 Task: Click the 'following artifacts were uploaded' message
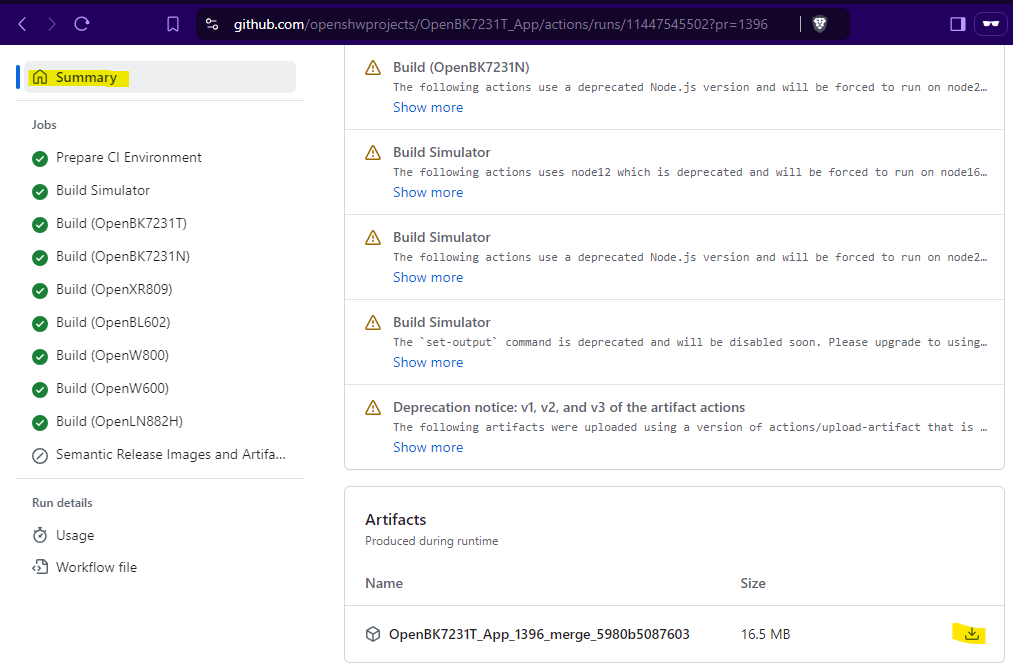point(690,427)
